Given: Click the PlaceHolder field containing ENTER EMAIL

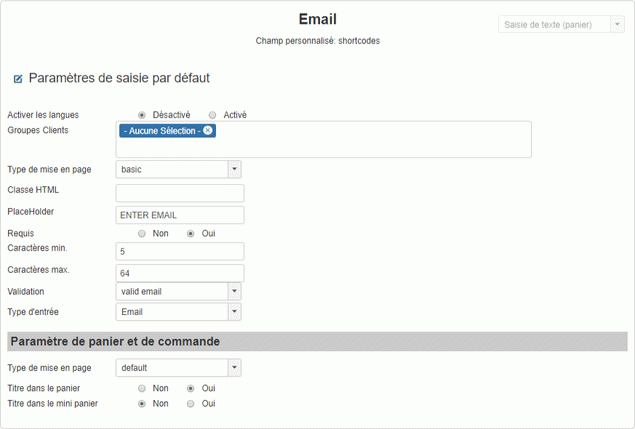Looking at the screenshot, I should [x=180, y=215].
